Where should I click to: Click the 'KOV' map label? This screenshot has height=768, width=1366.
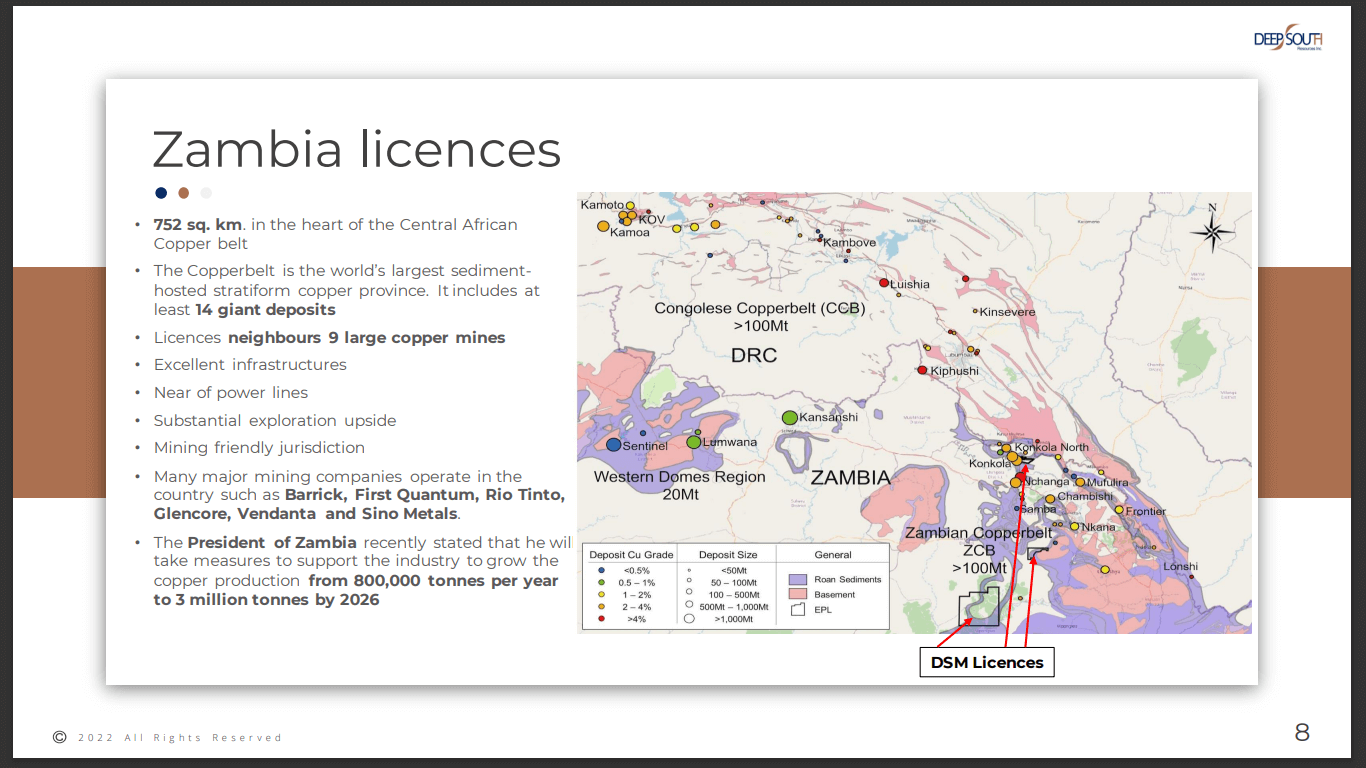[x=651, y=219]
